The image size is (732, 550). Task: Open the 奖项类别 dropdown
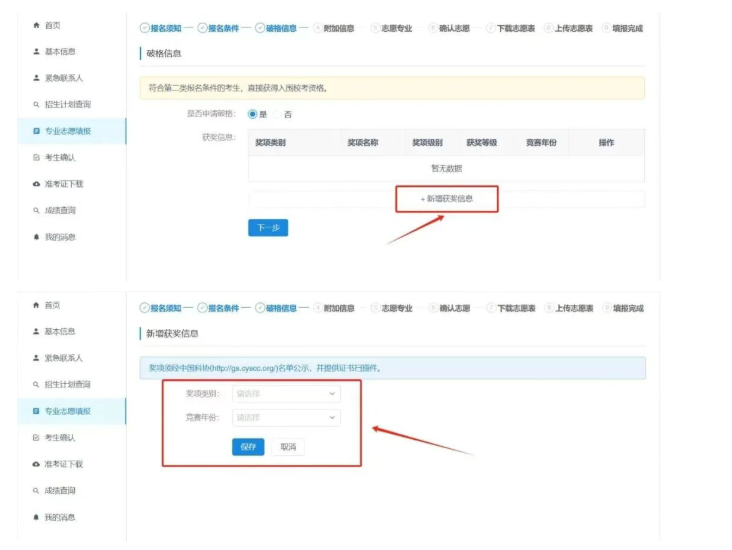(286, 394)
